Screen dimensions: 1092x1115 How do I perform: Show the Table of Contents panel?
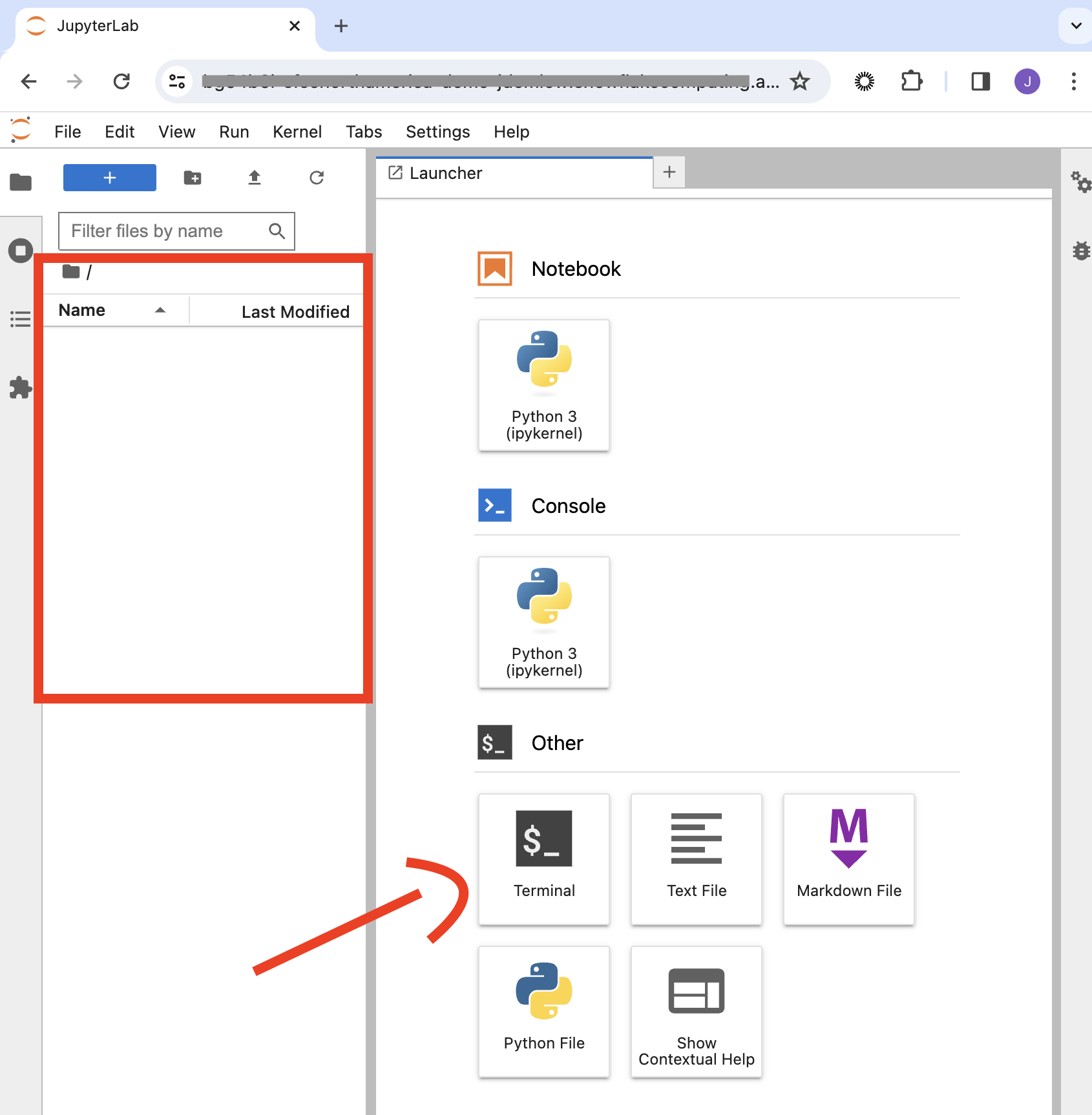[x=21, y=319]
